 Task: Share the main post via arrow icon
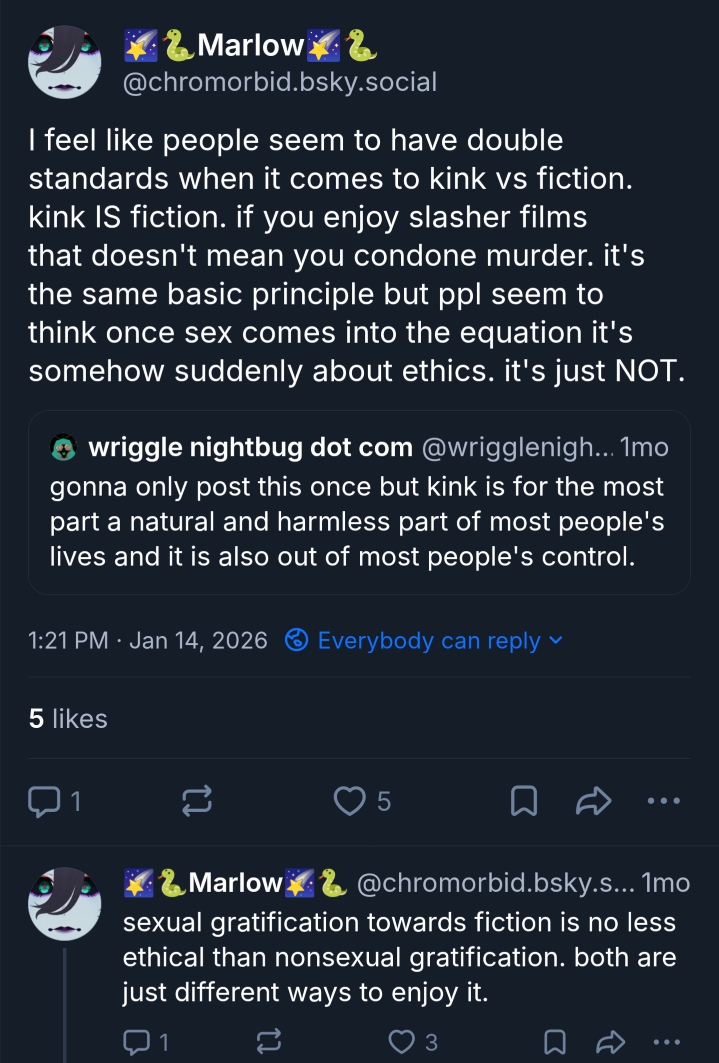click(x=593, y=800)
